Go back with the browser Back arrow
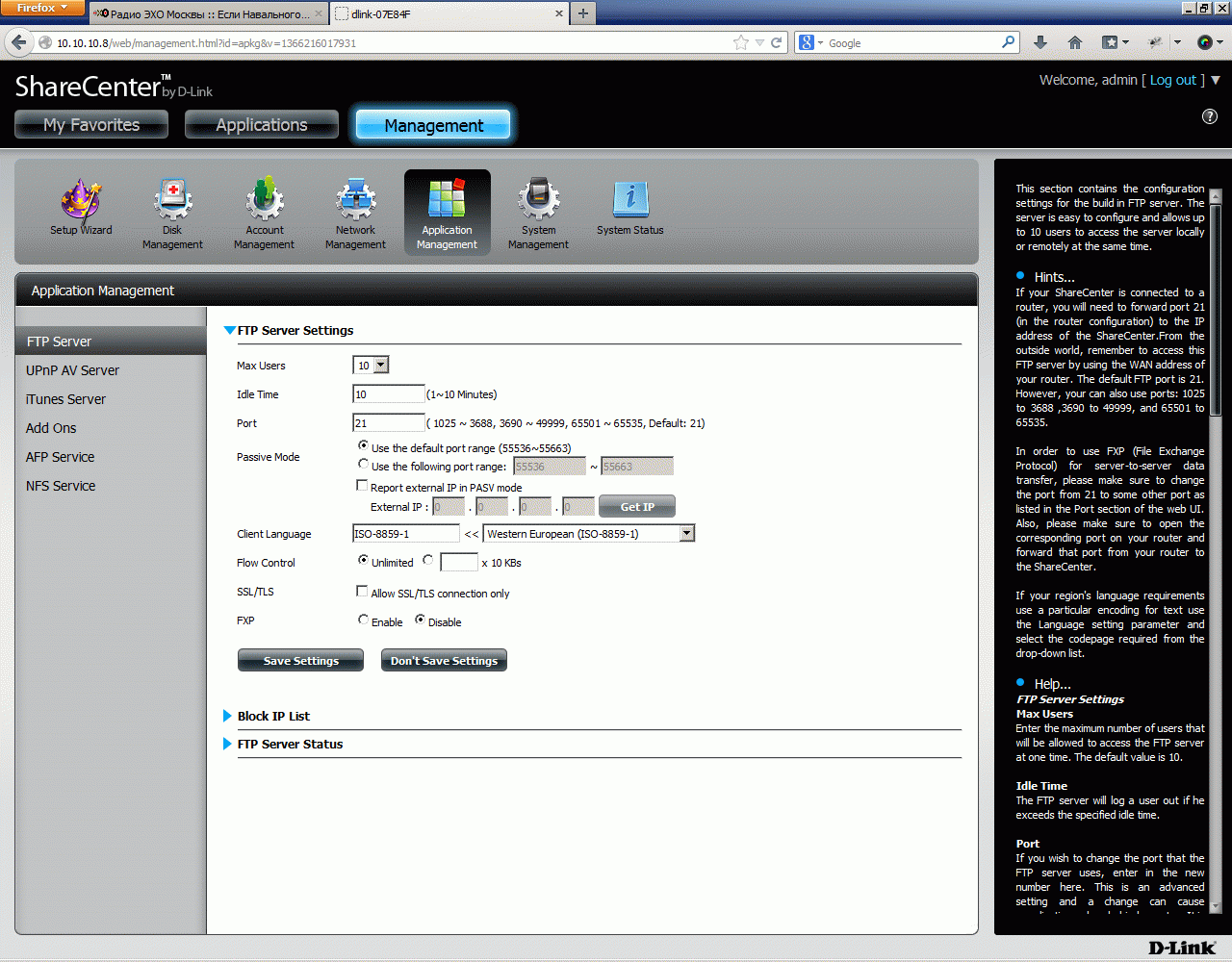Viewport: 1232px width, 962px height. 19,42
